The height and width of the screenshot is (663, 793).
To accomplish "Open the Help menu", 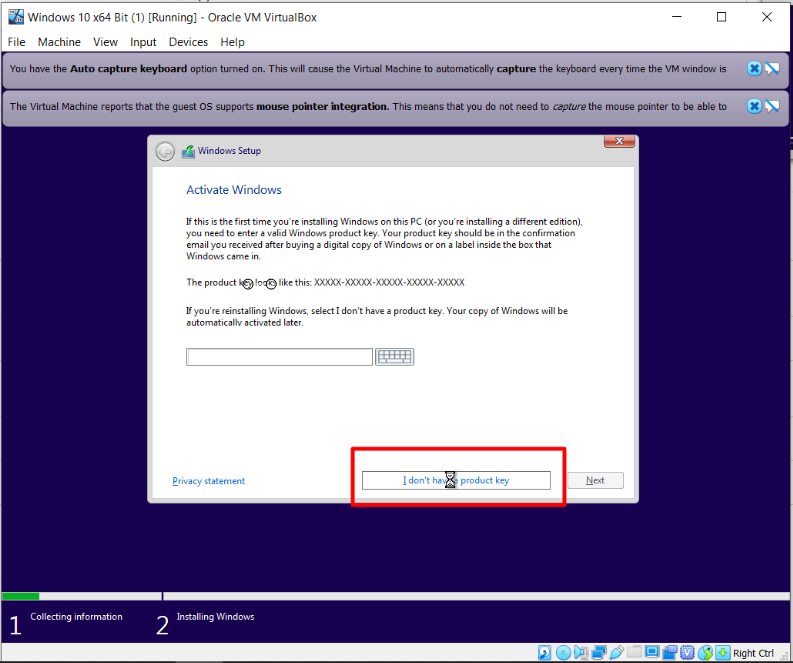I will (x=232, y=42).
